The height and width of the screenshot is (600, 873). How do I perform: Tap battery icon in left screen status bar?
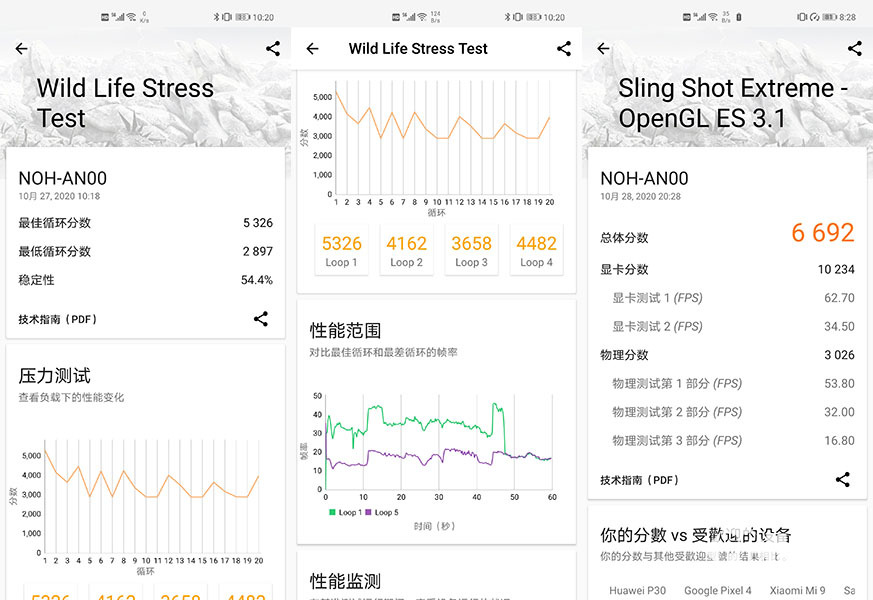click(242, 17)
